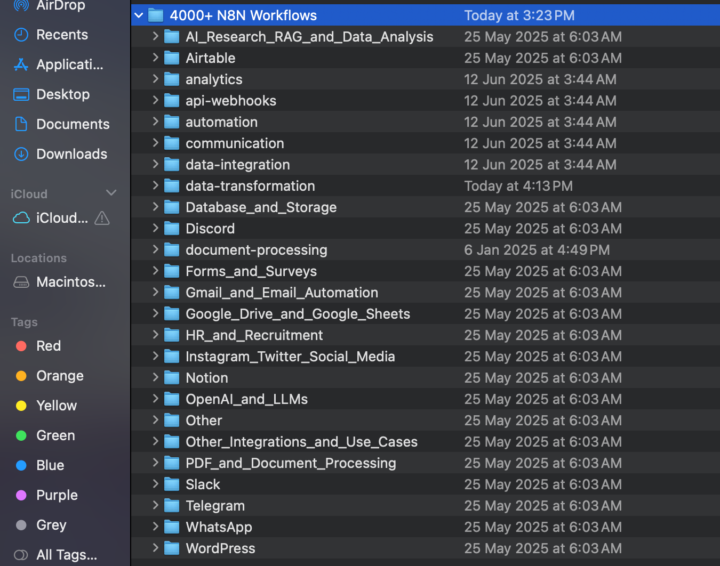Viewport: 720px width, 566px height.
Task: Select the Slack folder date modified cell
Action: click(x=542, y=484)
